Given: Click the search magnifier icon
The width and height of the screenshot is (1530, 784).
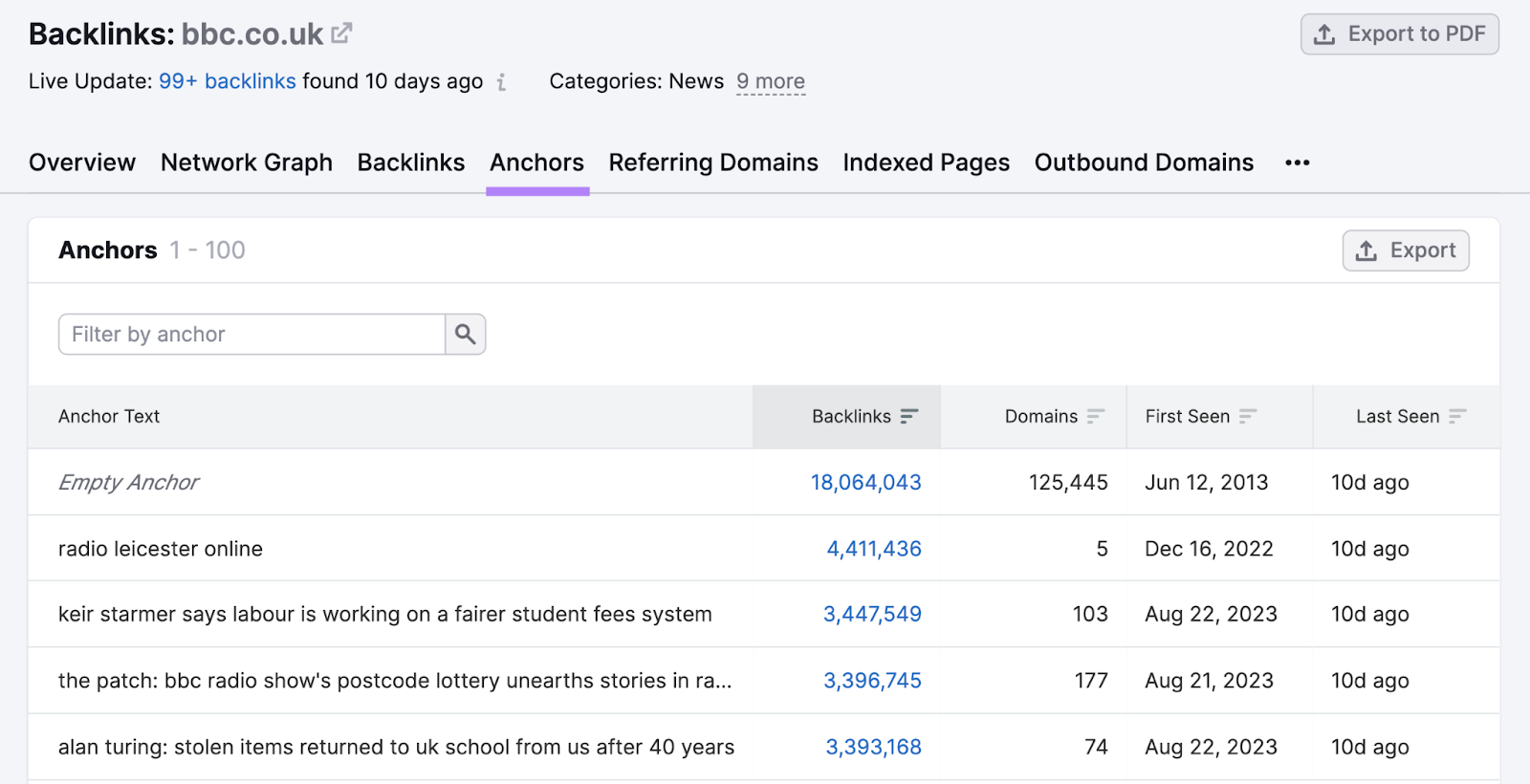Looking at the screenshot, I should point(466,335).
